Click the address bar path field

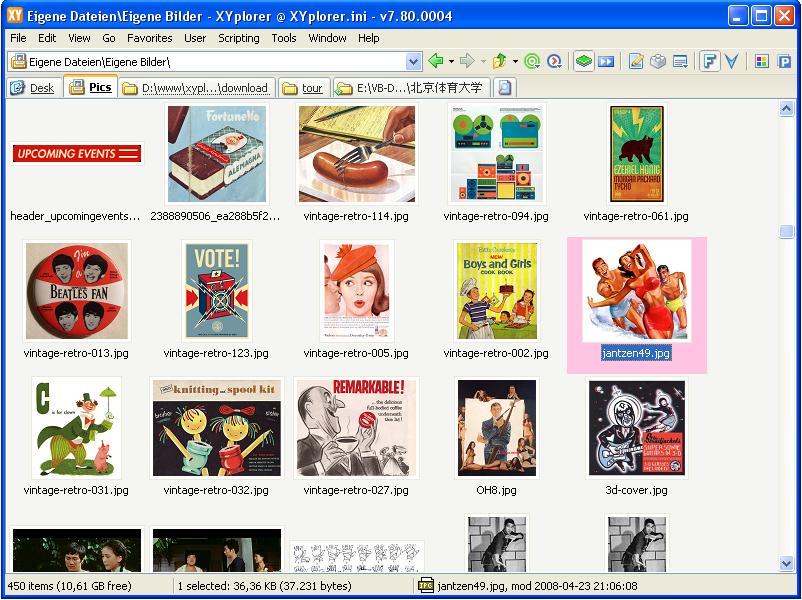point(215,62)
